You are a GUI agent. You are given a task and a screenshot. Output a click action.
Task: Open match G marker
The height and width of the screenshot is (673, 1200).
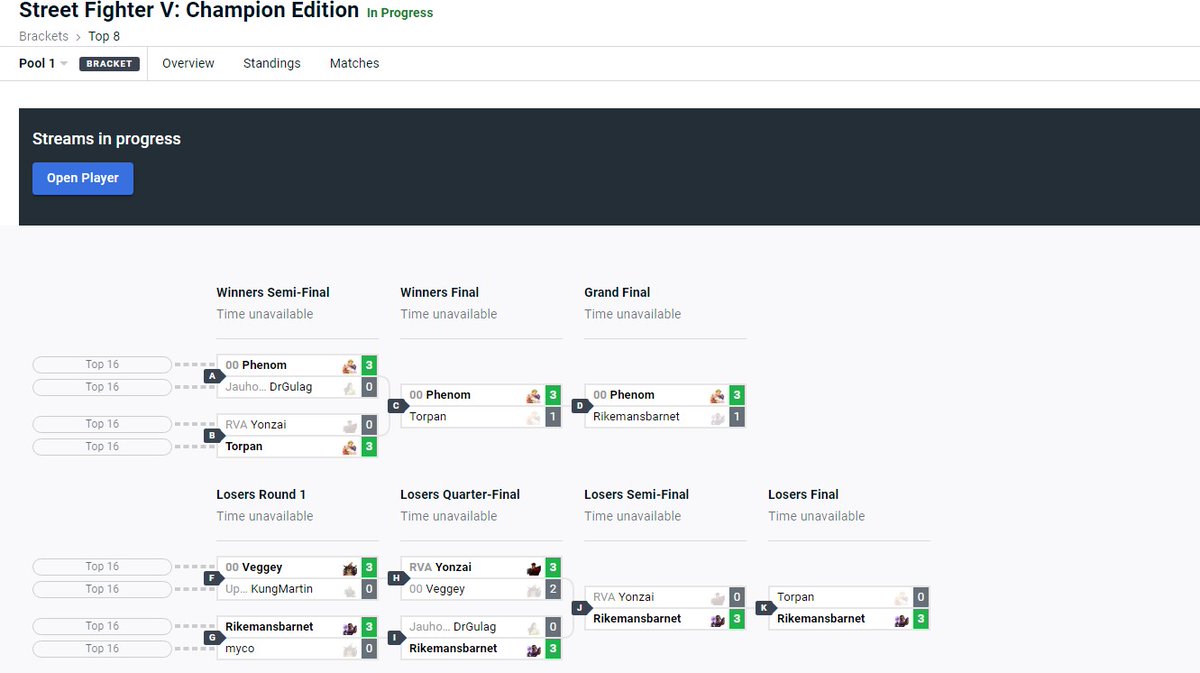point(212,637)
